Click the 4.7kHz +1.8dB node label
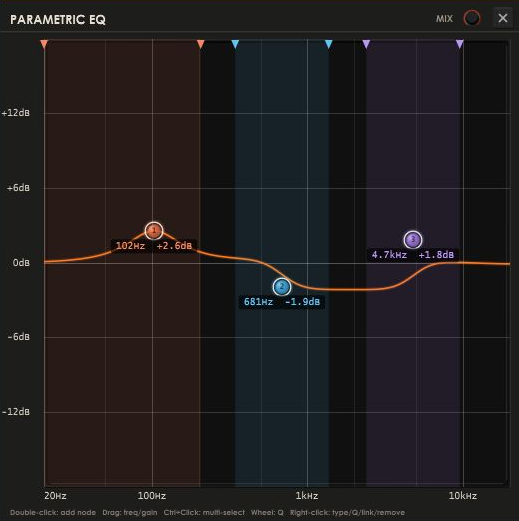Viewport: 519px width, 521px height. coord(413,255)
